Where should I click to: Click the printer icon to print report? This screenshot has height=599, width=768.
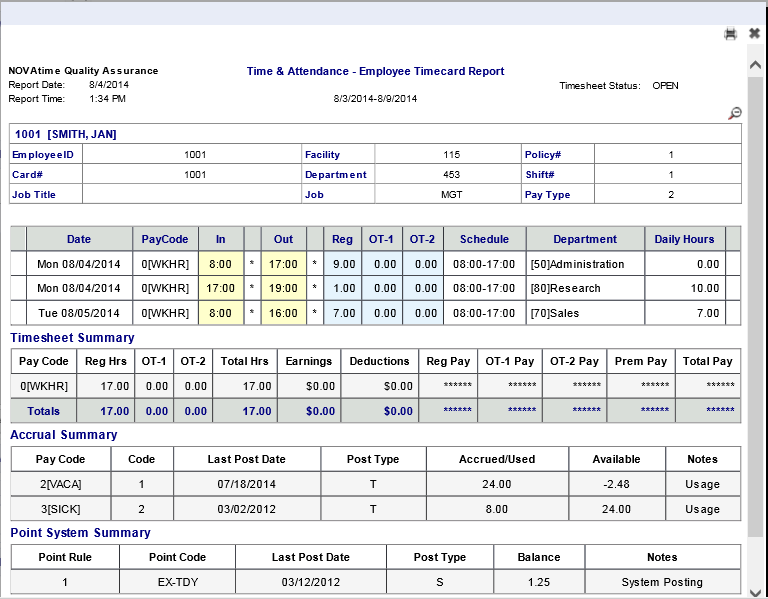pos(731,34)
